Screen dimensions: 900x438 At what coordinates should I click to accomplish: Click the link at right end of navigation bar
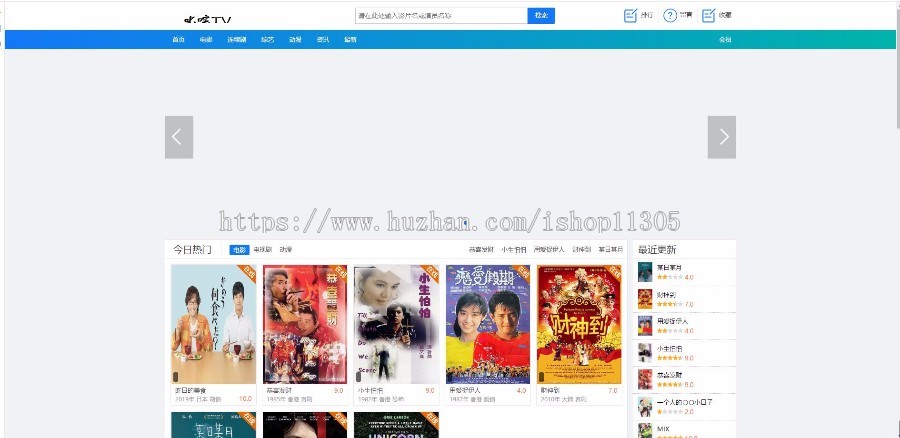[725, 40]
